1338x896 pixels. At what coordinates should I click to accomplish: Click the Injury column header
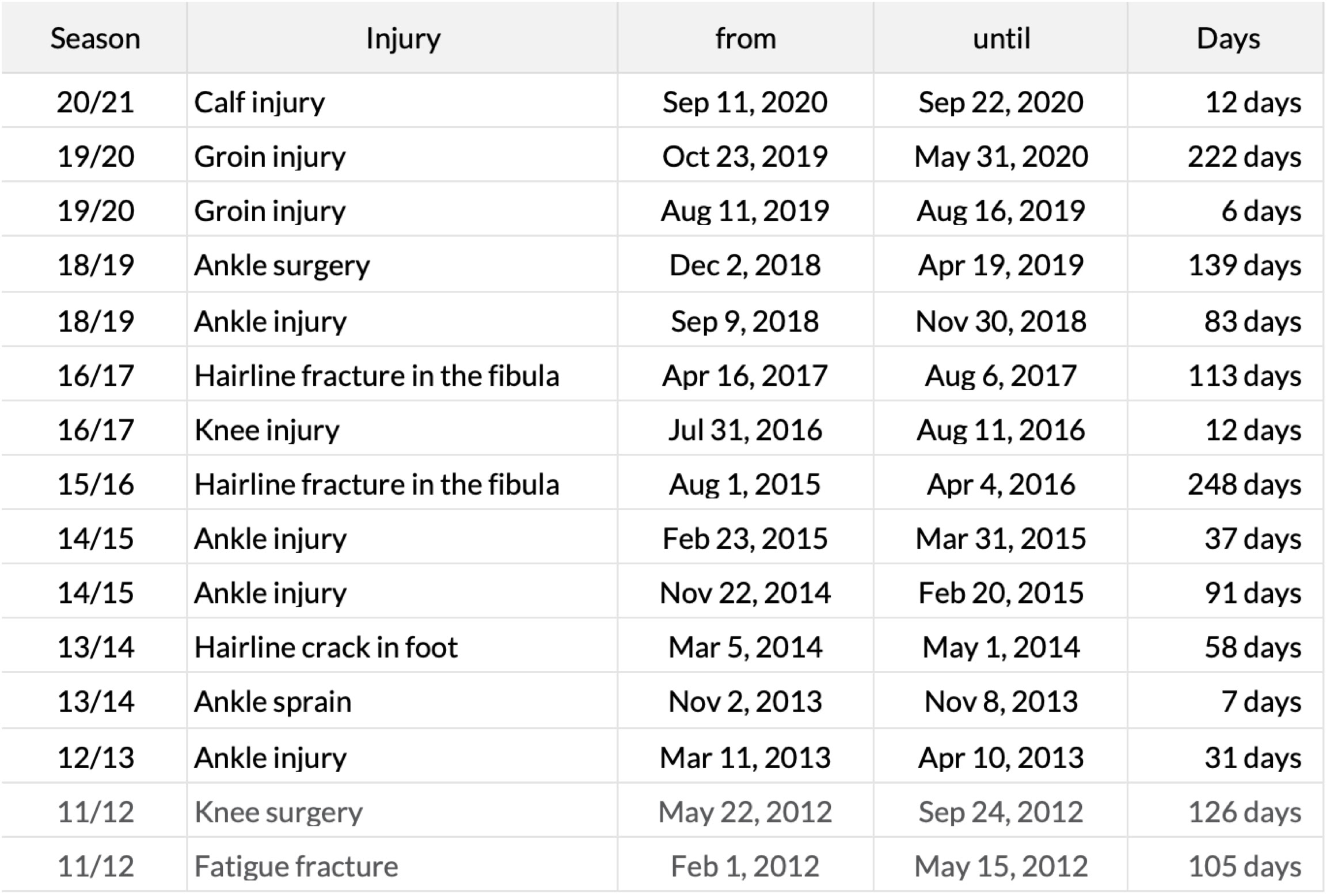coord(403,39)
